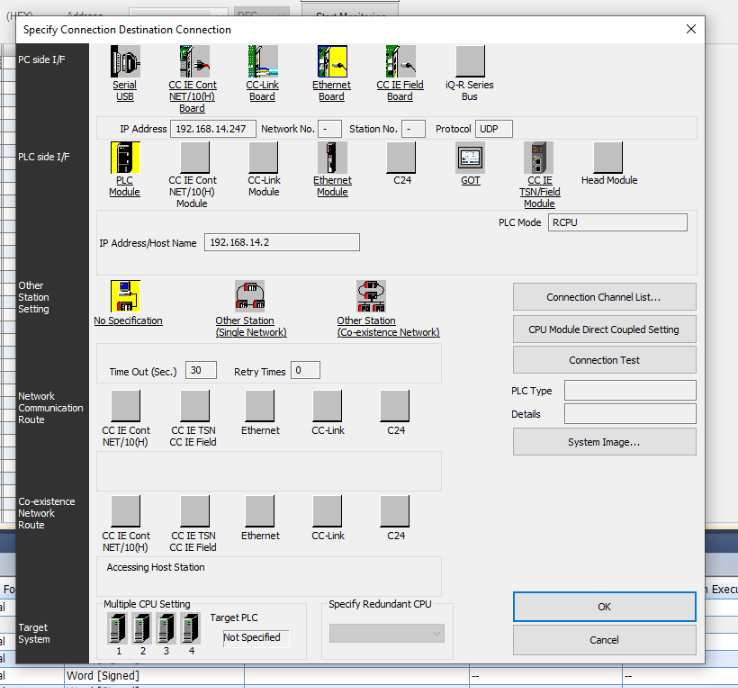
Task: Select the Ethernet Board icon
Action: (332, 62)
